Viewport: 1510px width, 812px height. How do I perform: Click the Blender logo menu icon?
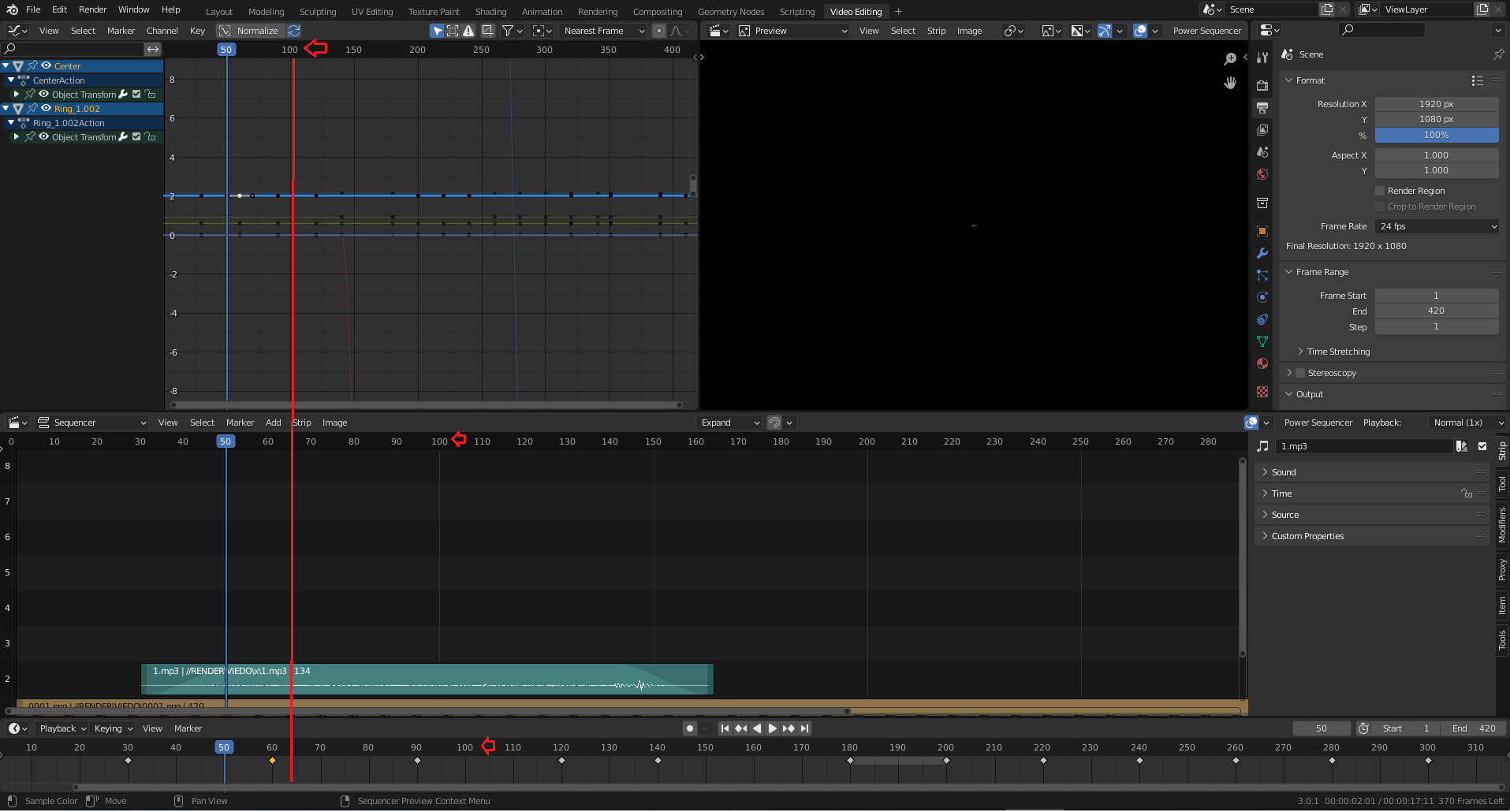[x=12, y=9]
